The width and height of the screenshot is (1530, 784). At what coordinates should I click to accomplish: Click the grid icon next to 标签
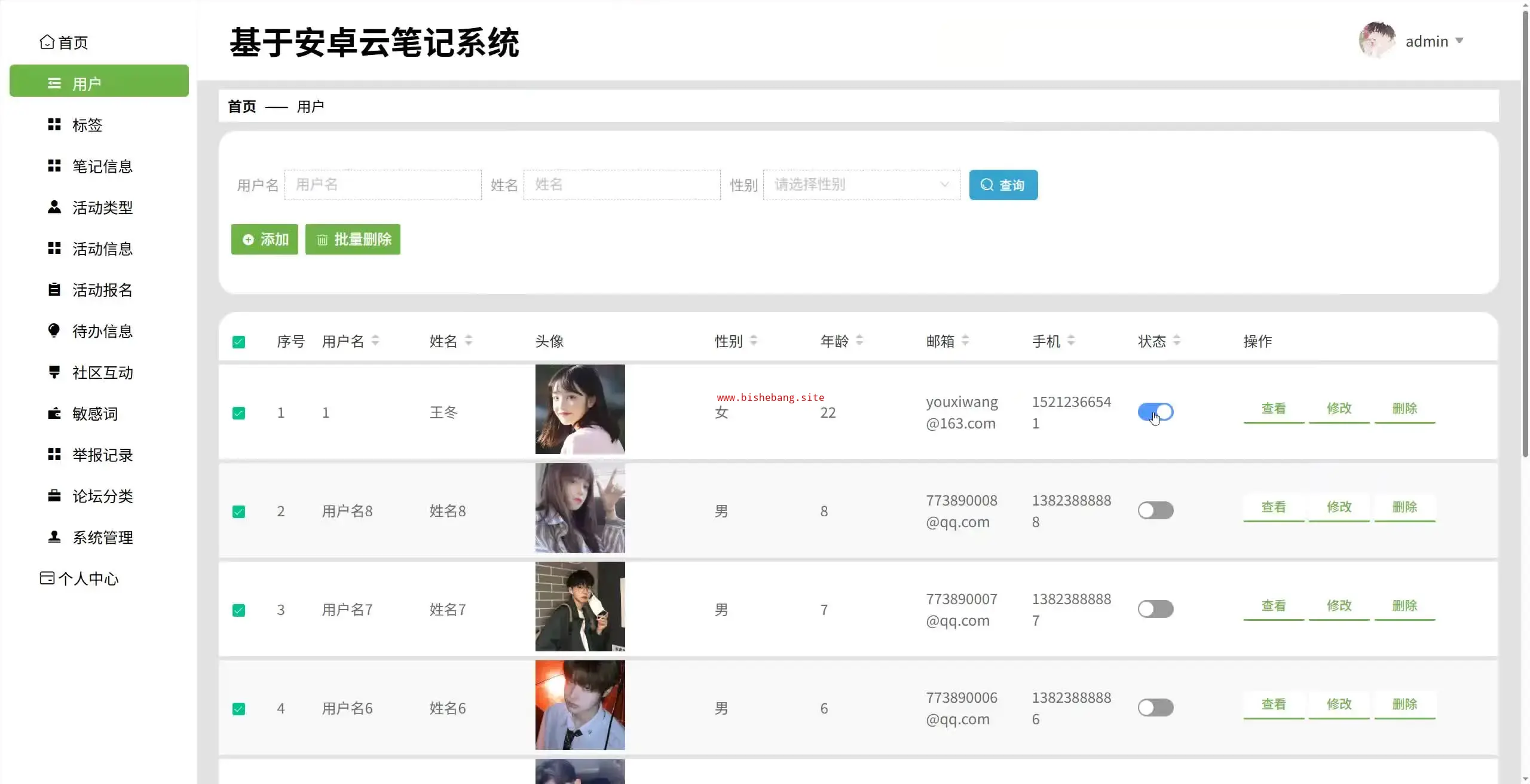point(54,124)
